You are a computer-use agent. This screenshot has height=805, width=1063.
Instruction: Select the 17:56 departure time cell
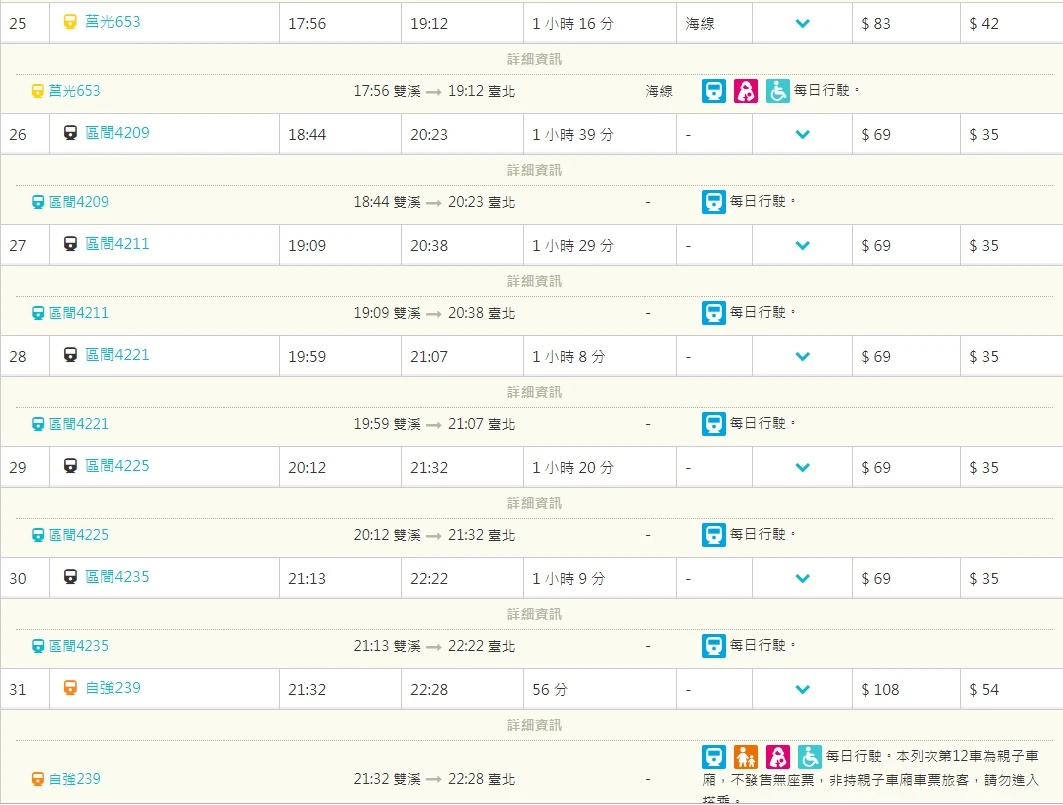click(340, 23)
